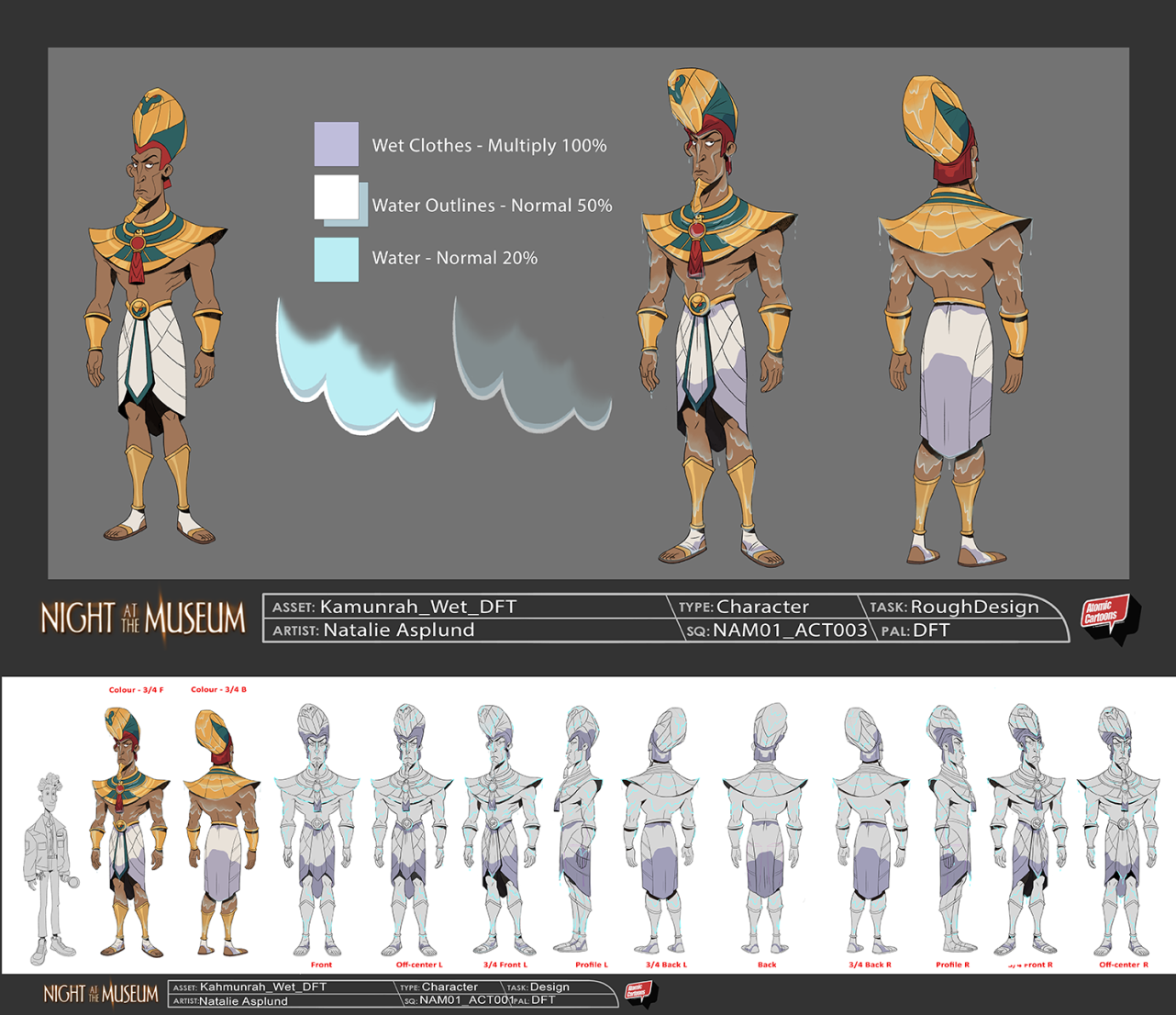Image resolution: width=1176 pixels, height=1015 pixels.
Task: Select the 'Back' turnaround pose
Action: 767,830
